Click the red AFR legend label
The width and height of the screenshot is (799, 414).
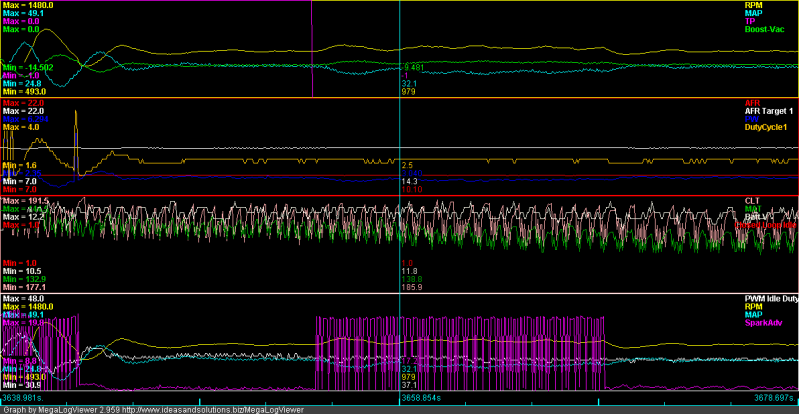[752, 102]
